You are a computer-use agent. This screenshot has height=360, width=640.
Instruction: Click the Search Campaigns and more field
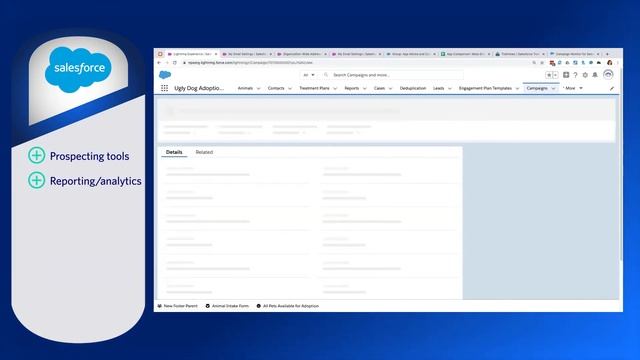coord(393,75)
